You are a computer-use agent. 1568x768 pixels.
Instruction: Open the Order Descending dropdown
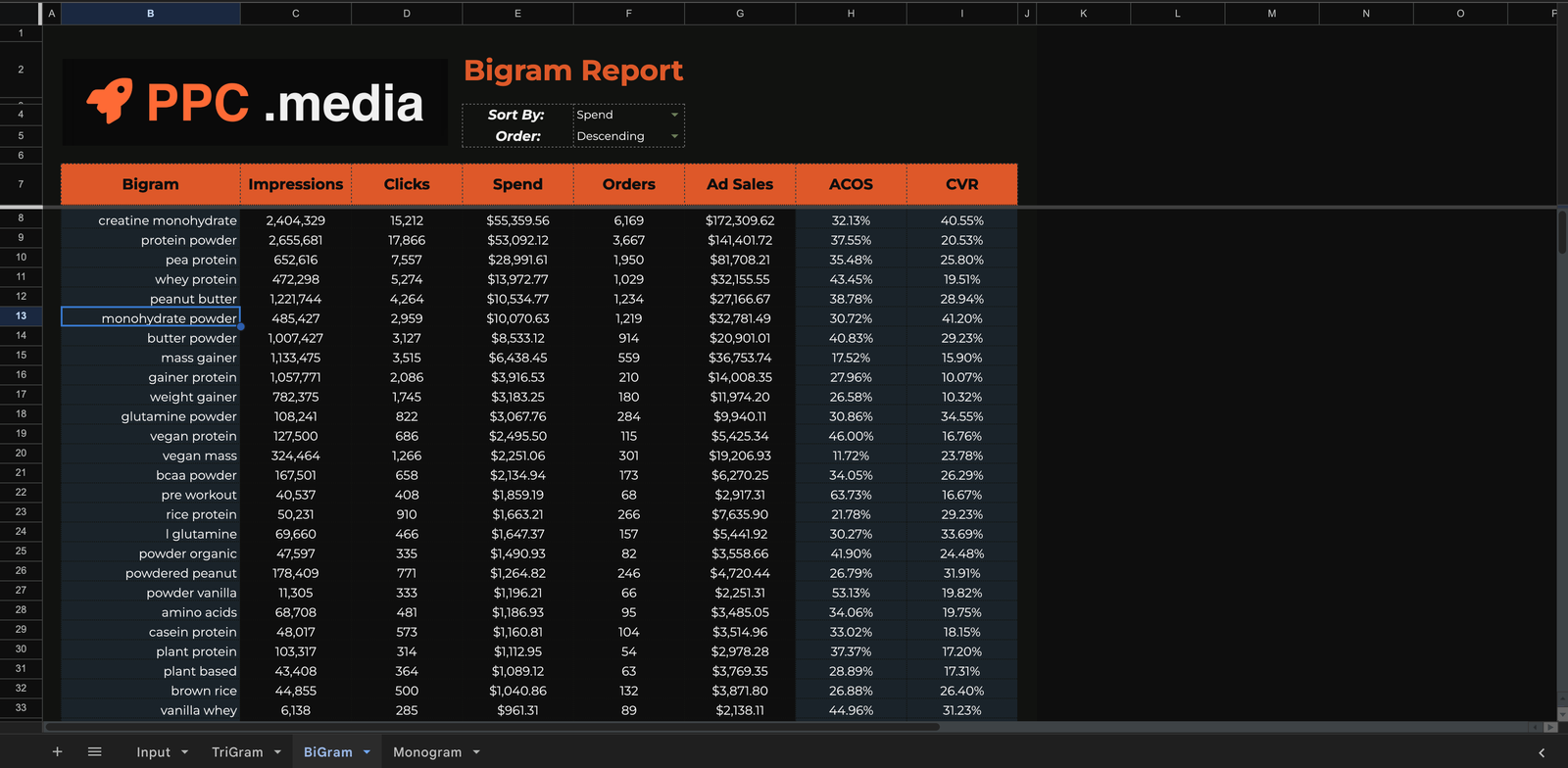tap(674, 136)
